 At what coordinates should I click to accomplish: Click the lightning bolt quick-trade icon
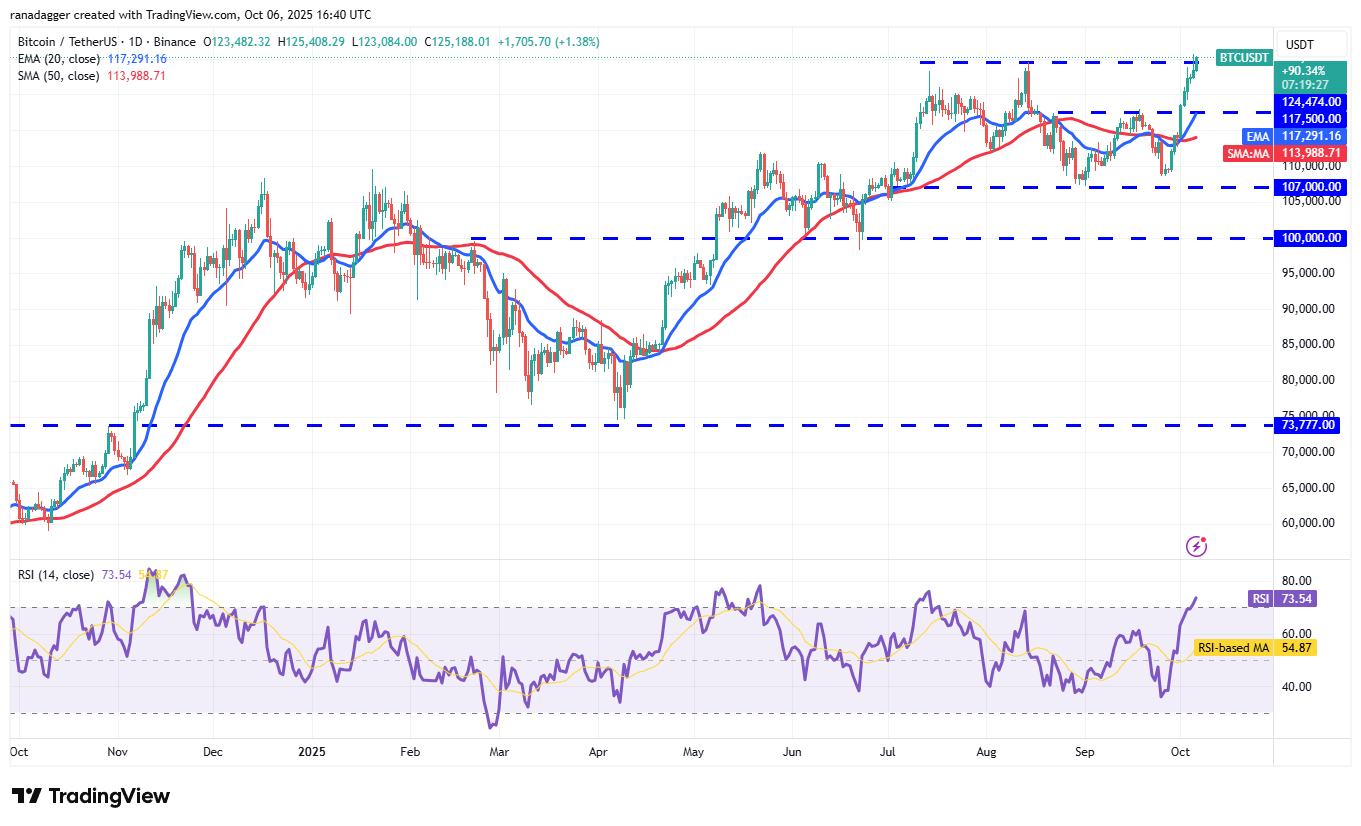tap(1196, 545)
